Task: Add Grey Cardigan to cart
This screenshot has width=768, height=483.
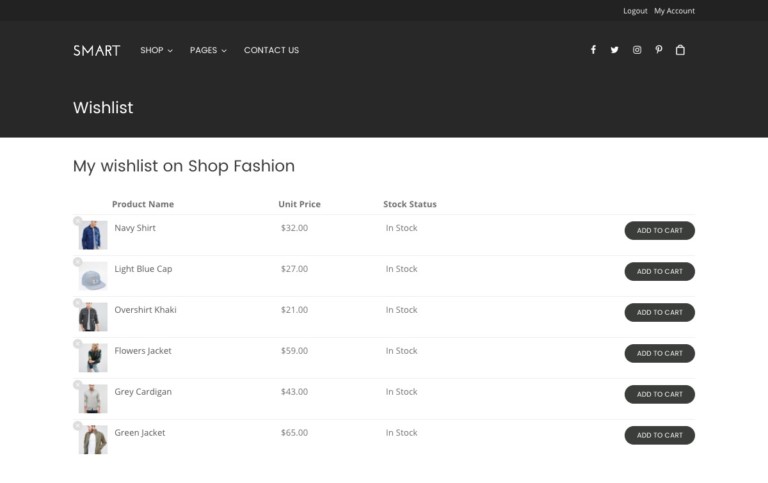Action: point(659,395)
